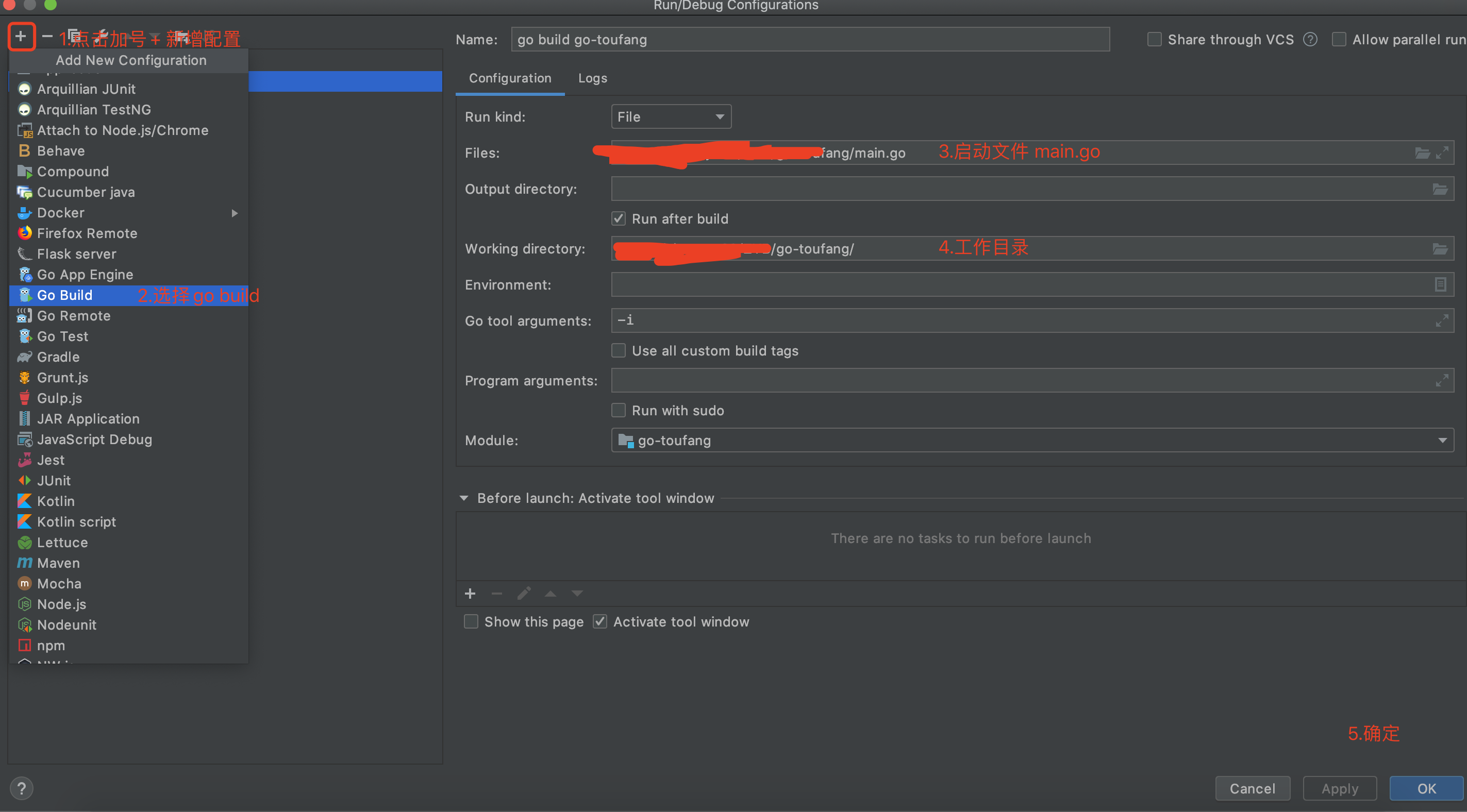Viewport: 1467px width, 812px height.
Task: Click the Name input field
Action: [x=809, y=39]
